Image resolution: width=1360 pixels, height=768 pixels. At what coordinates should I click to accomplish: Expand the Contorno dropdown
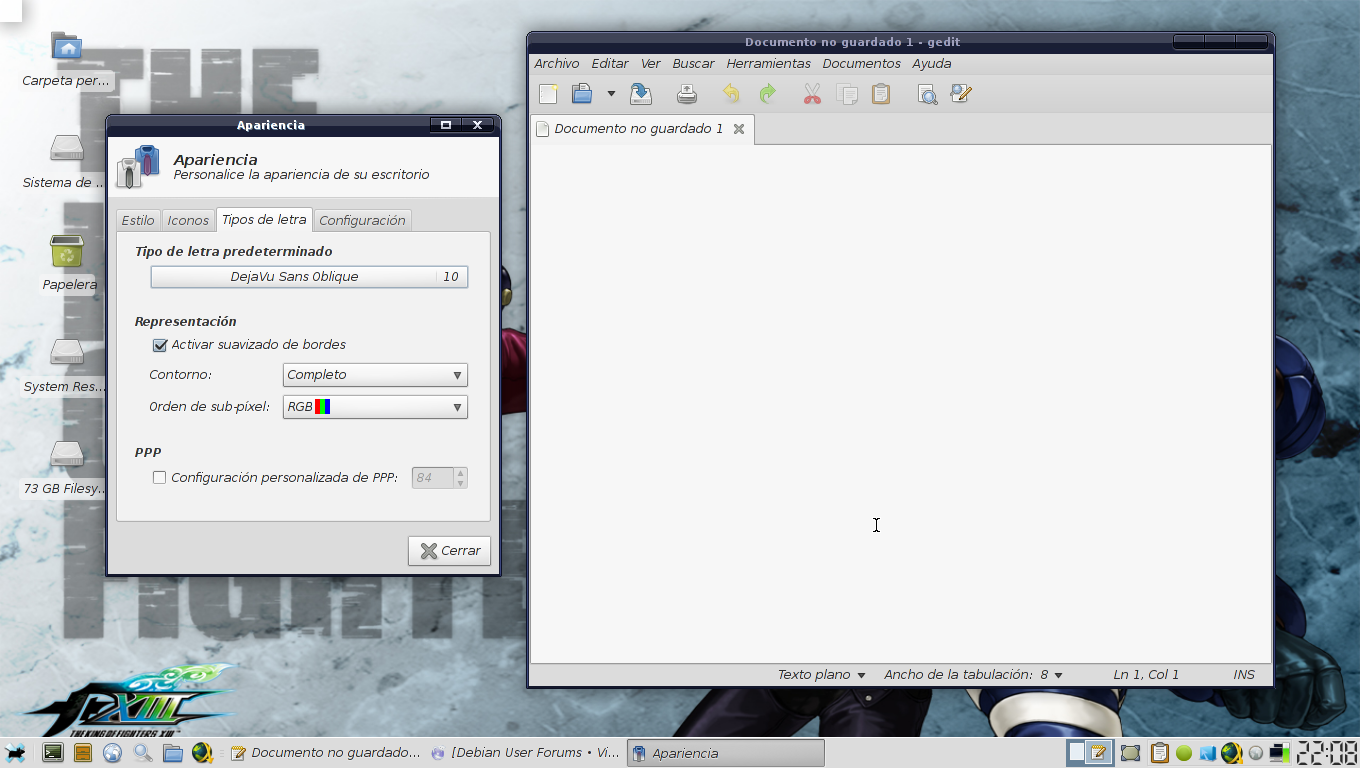(x=375, y=375)
